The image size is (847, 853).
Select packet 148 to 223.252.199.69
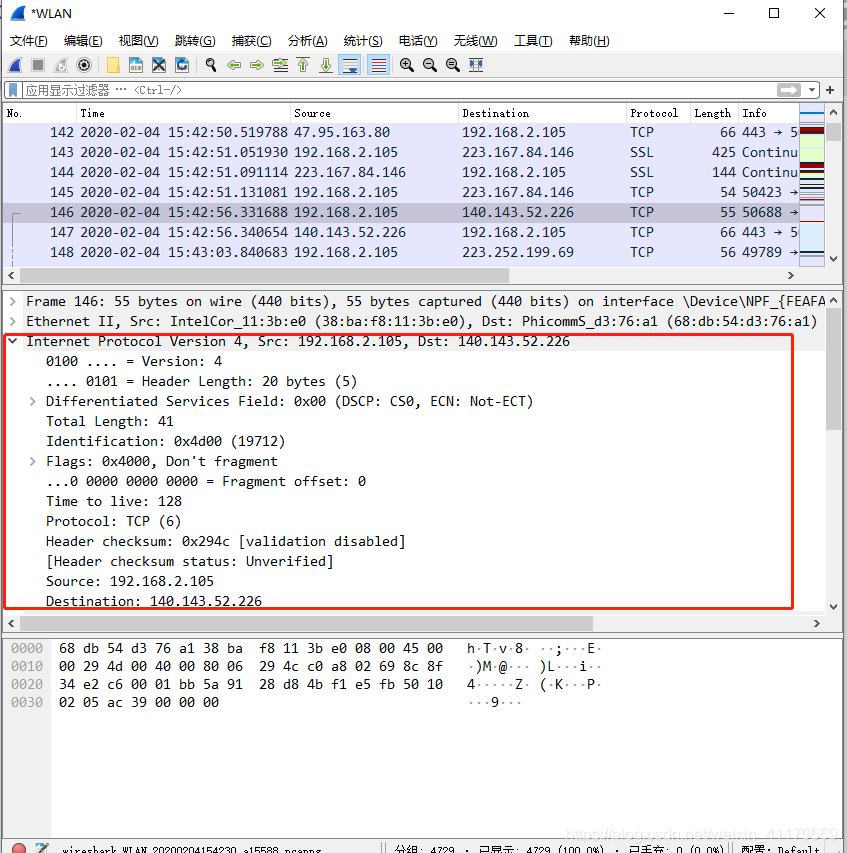pos(400,252)
